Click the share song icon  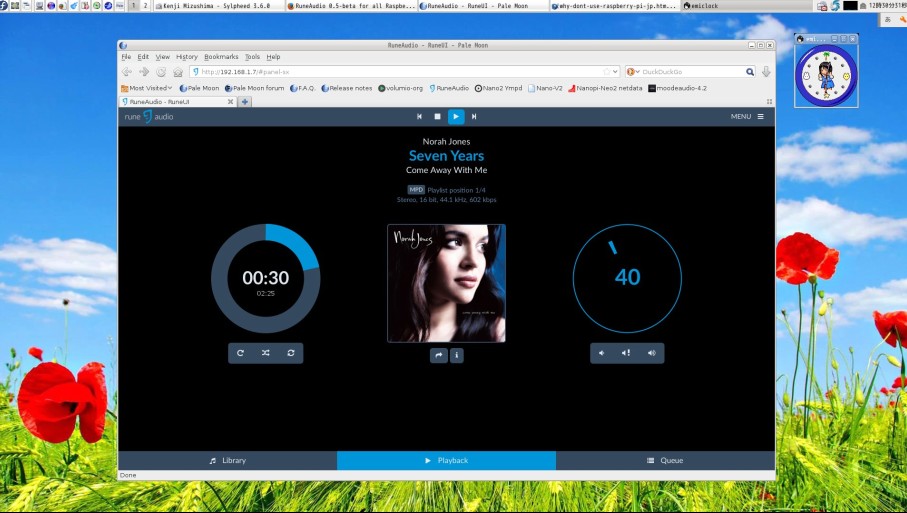click(x=438, y=355)
